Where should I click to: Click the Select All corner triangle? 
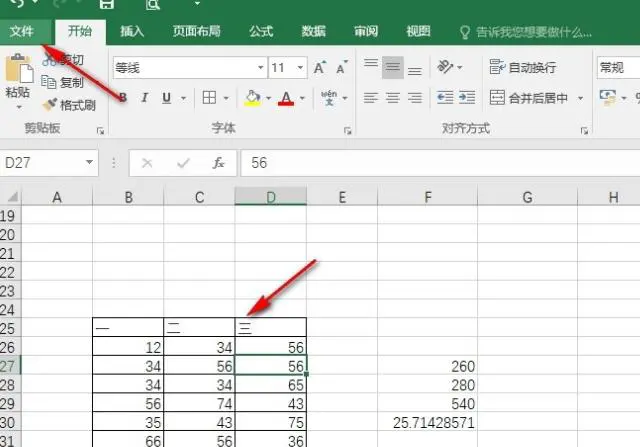(12, 197)
